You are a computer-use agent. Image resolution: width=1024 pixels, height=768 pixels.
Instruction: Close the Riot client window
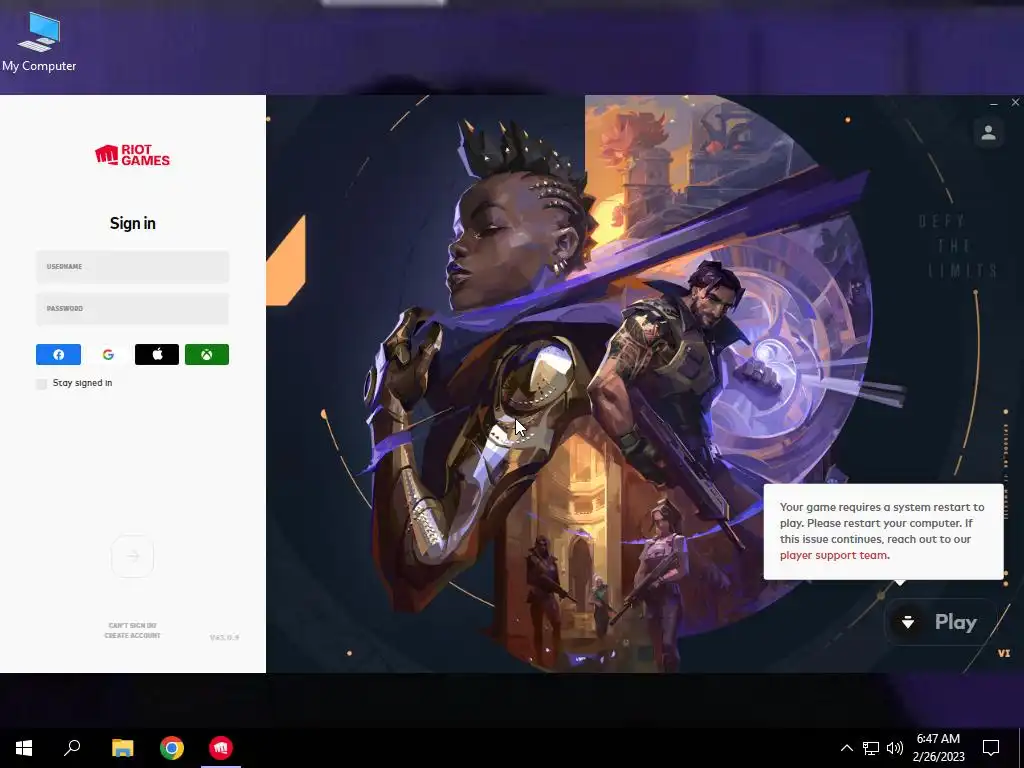[x=1015, y=103]
